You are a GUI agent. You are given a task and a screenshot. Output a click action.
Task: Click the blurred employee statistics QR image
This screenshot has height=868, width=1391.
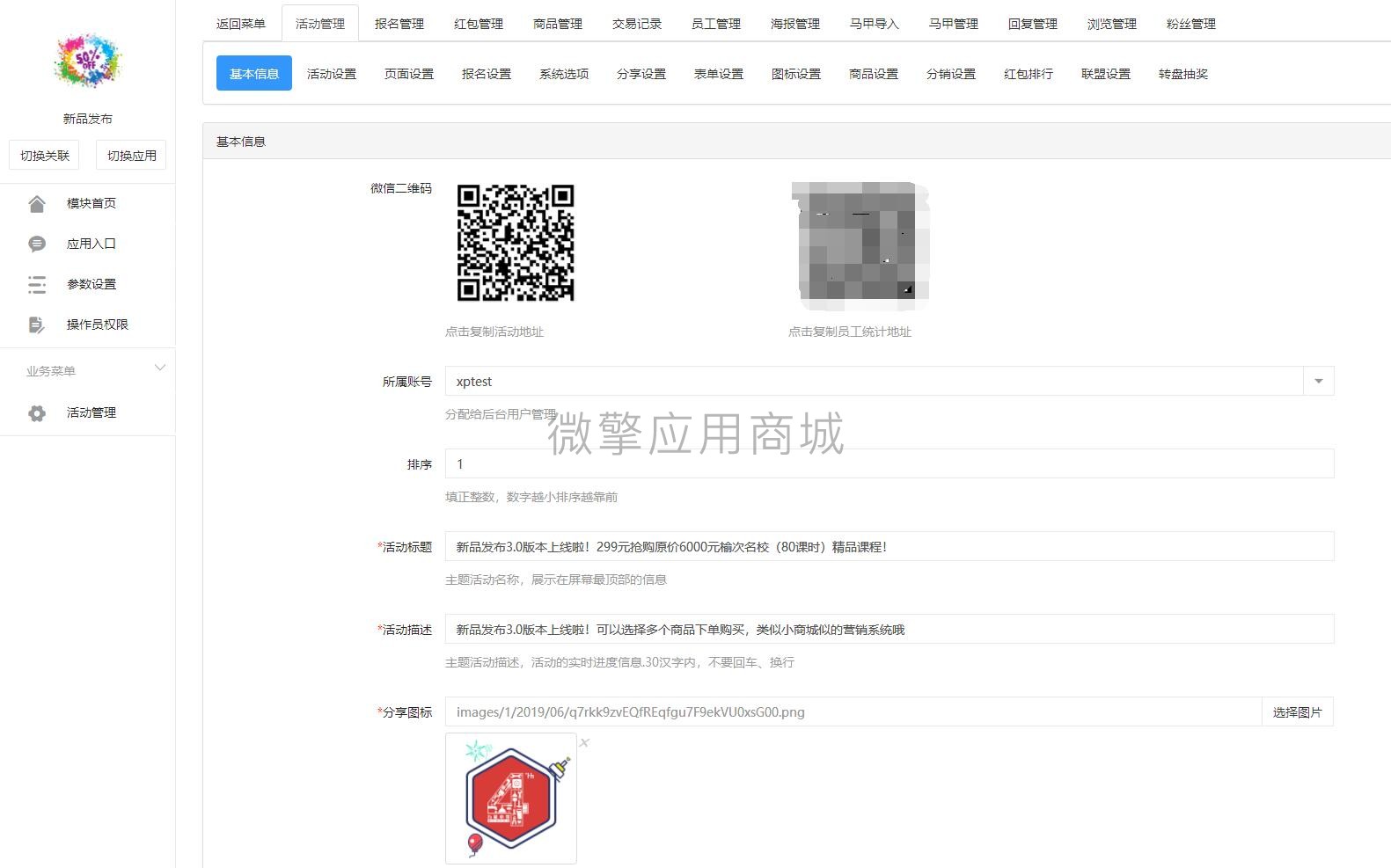pos(860,245)
